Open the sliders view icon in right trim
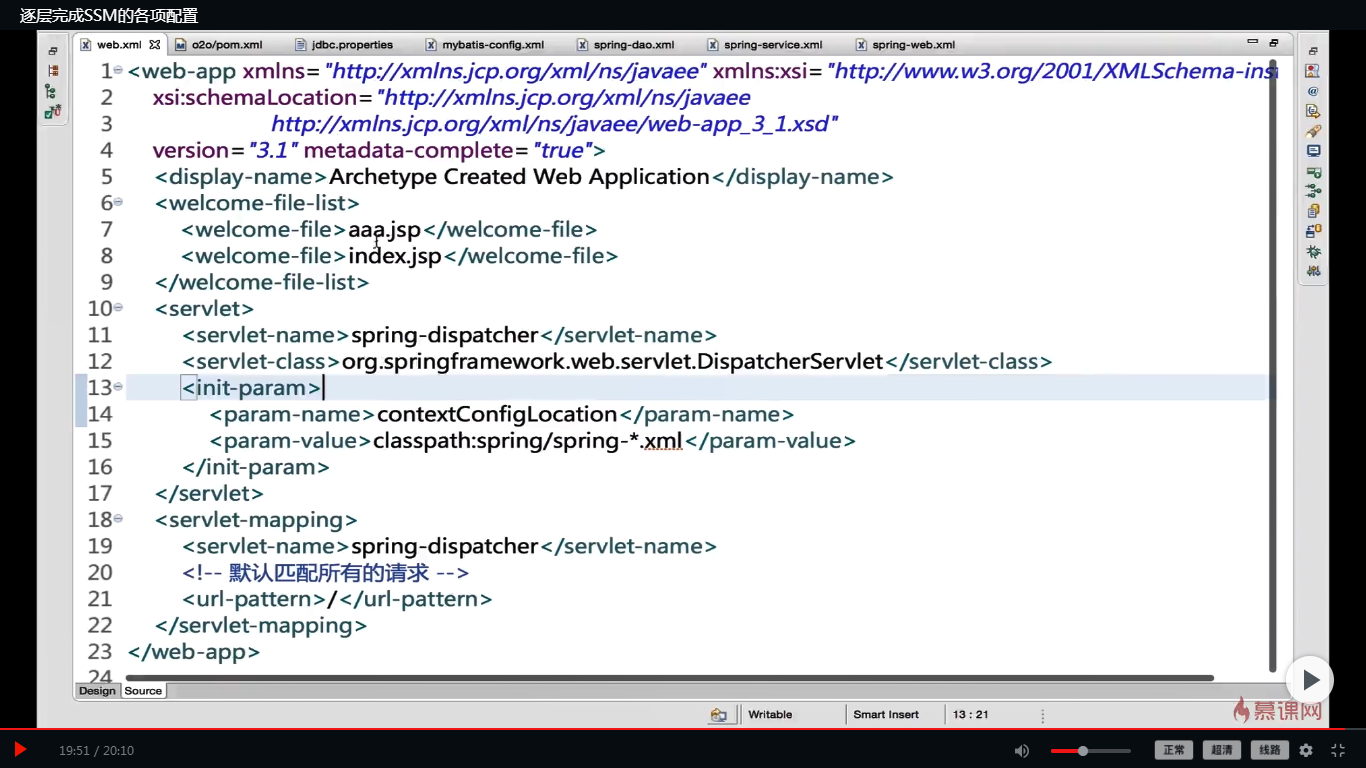The width and height of the screenshot is (1366, 768). [x=1313, y=271]
